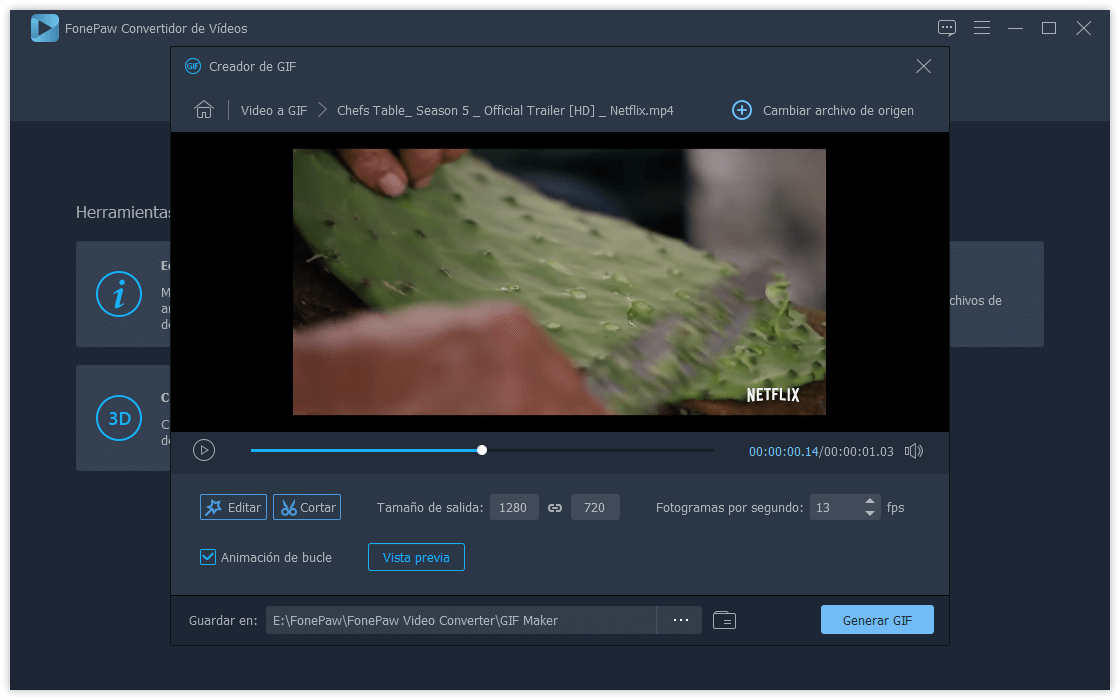Mute the volume speaker icon
The image size is (1120, 700).
click(914, 451)
